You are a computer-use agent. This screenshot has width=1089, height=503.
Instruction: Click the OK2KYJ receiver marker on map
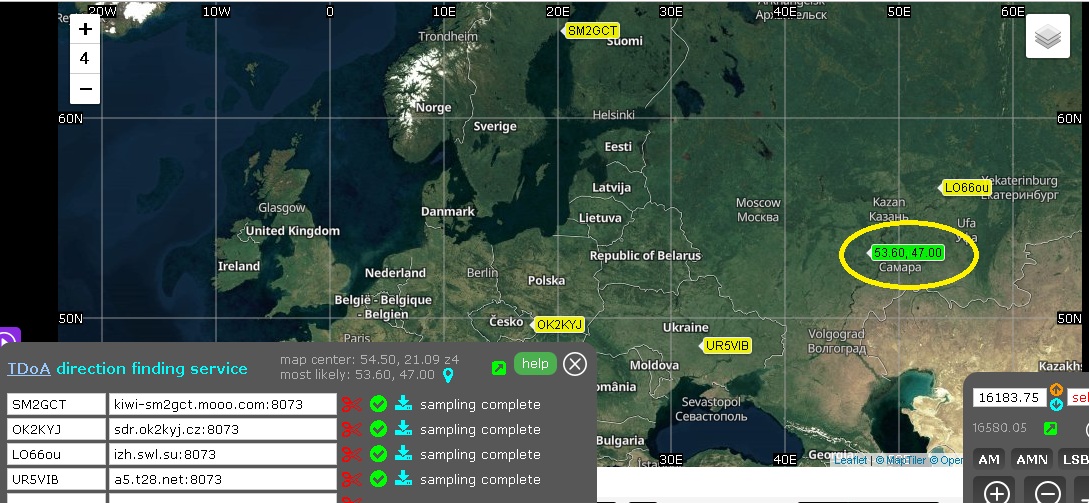tap(558, 324)
